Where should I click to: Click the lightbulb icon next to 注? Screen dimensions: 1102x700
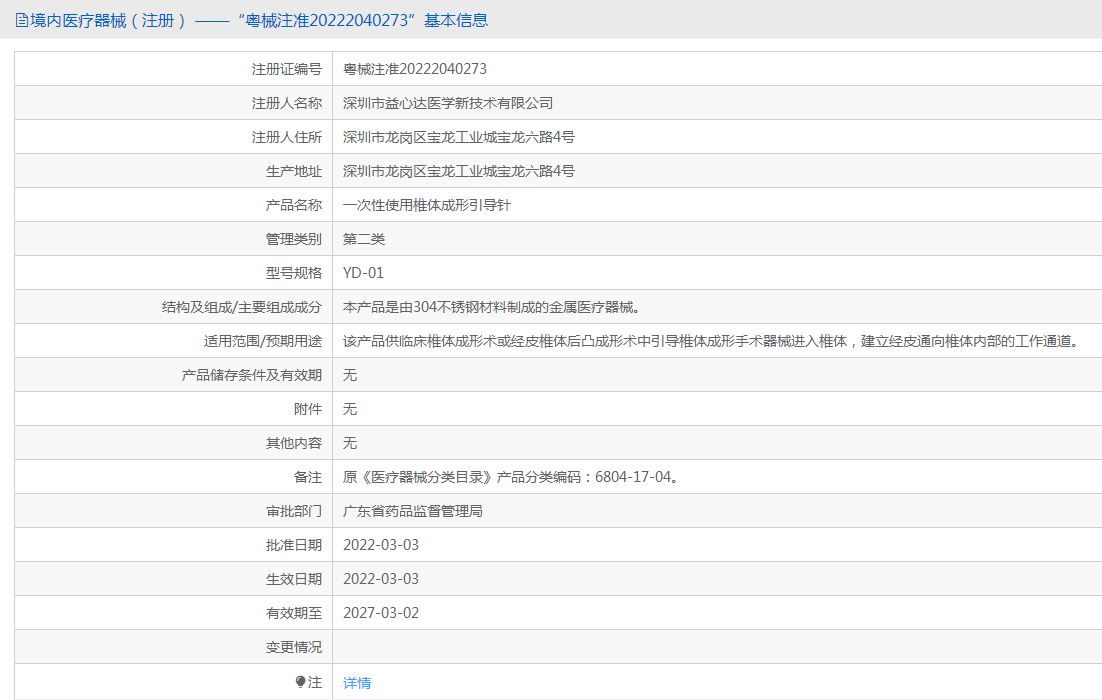(x=300, y=682)
